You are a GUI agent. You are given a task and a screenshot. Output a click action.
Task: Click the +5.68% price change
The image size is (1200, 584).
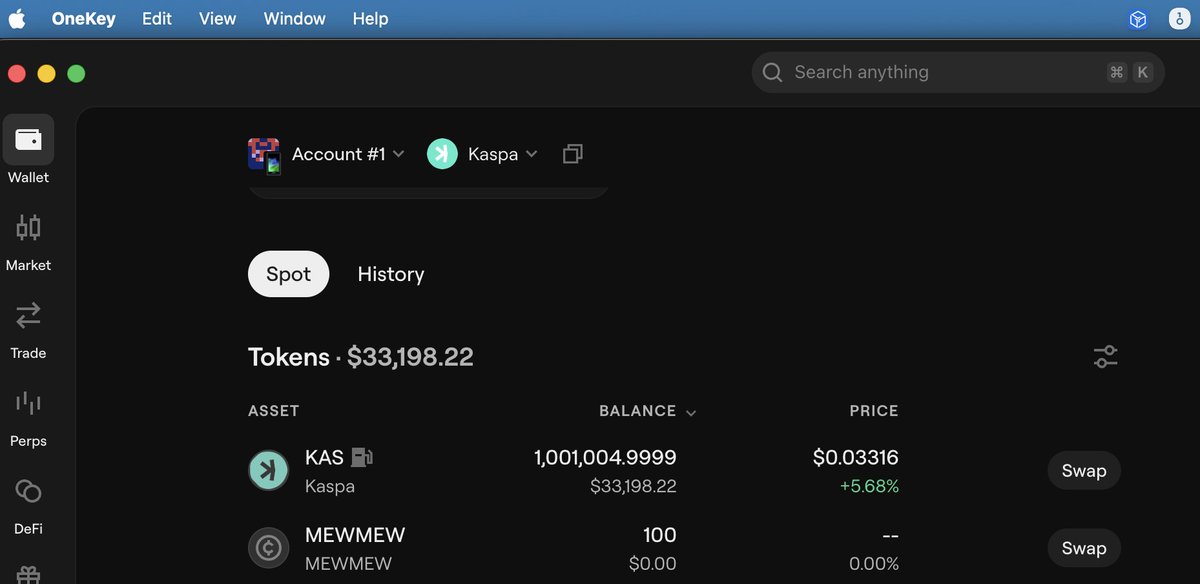869,487
